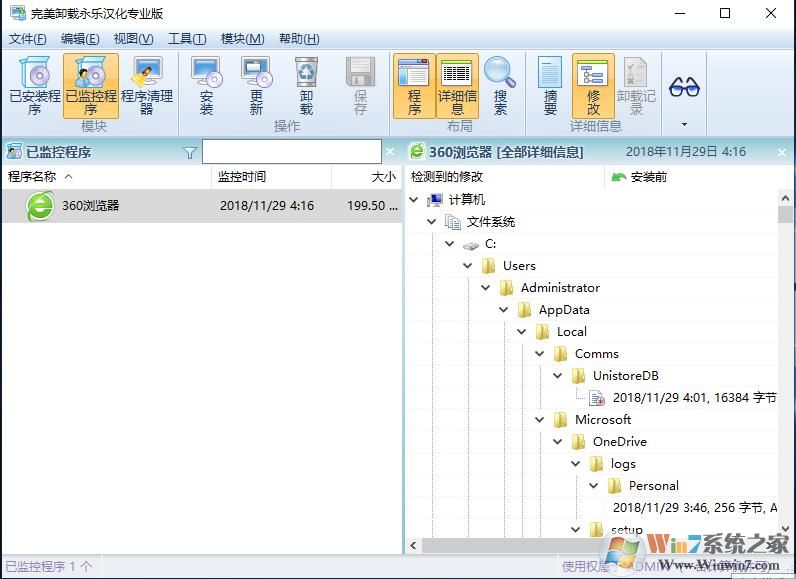This screenshot has height=579, width=796.
Task: Toggle the 已监控程序 module button
Action: click(91, 86)
